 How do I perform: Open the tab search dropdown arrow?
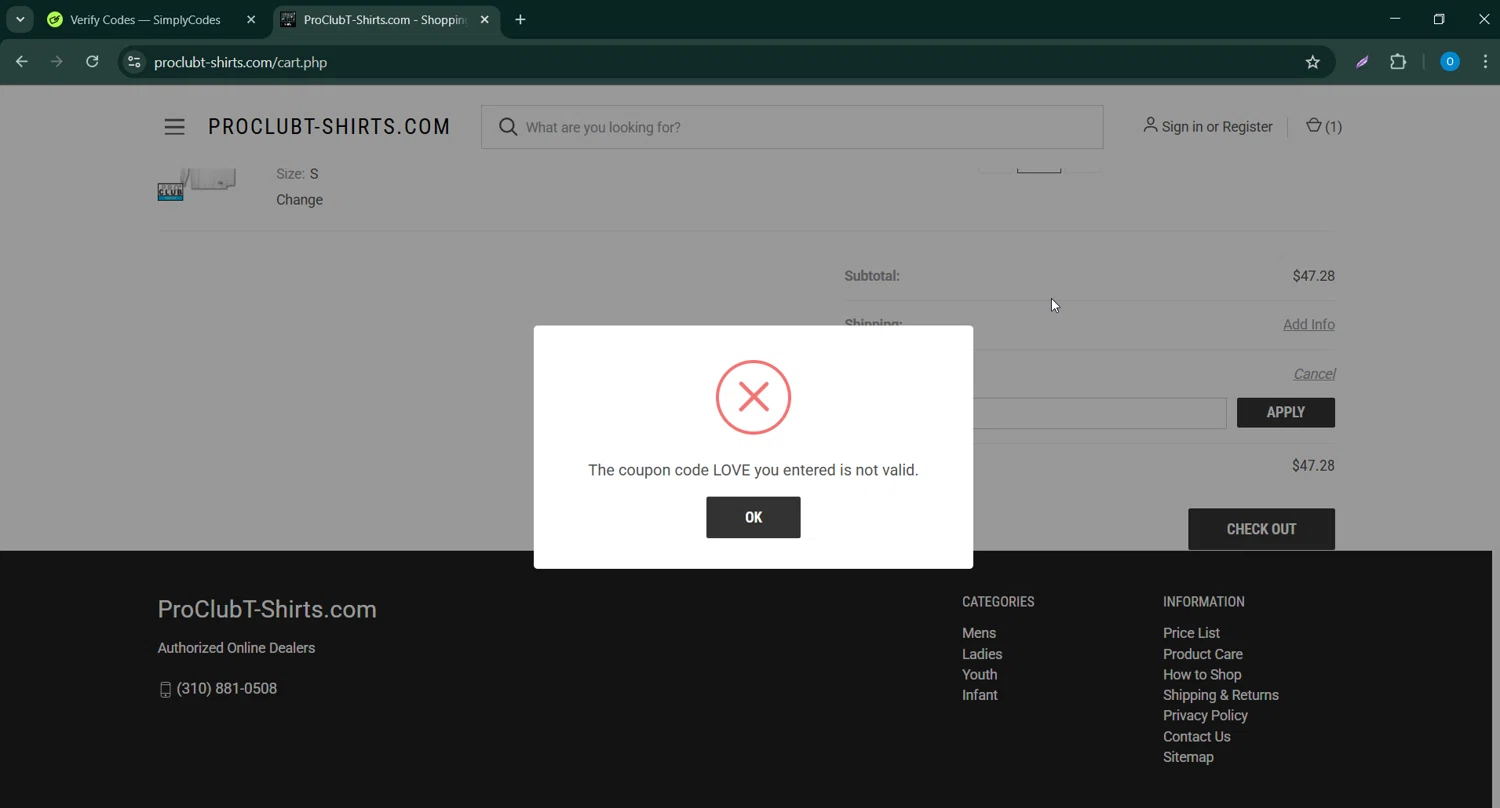pos(20,20)
